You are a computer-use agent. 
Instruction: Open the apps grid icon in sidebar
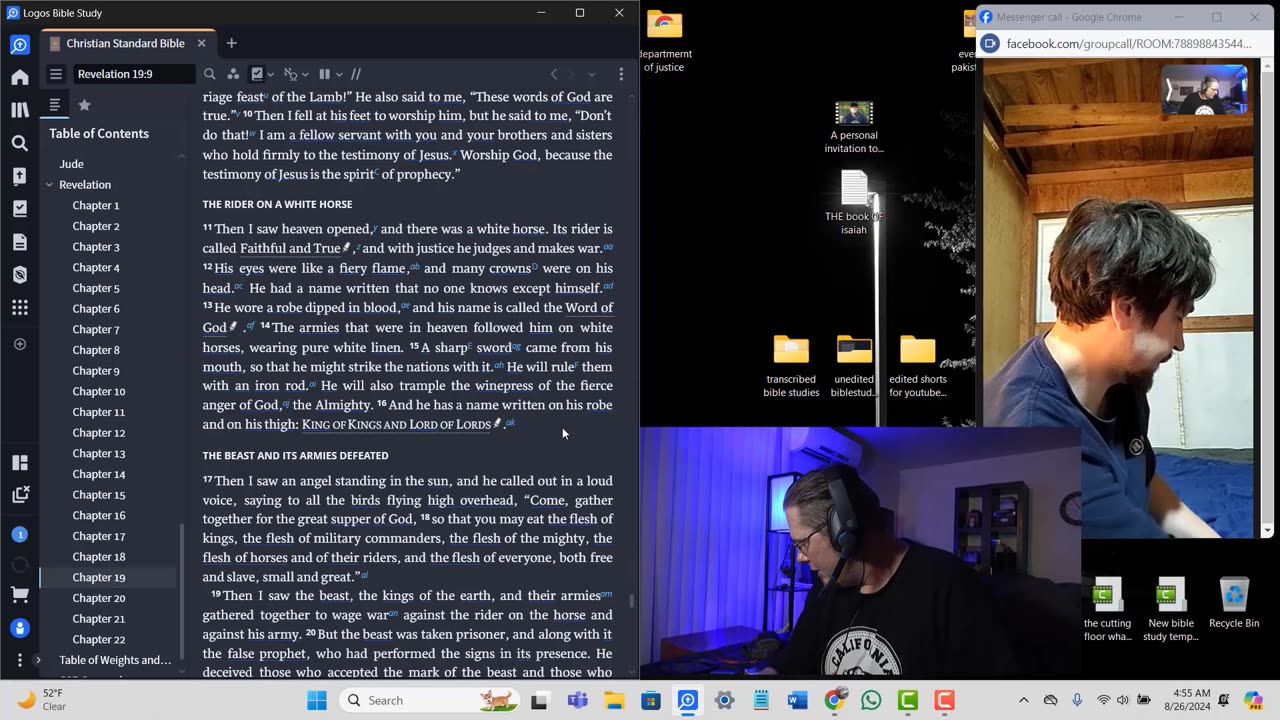pos(19,308)
